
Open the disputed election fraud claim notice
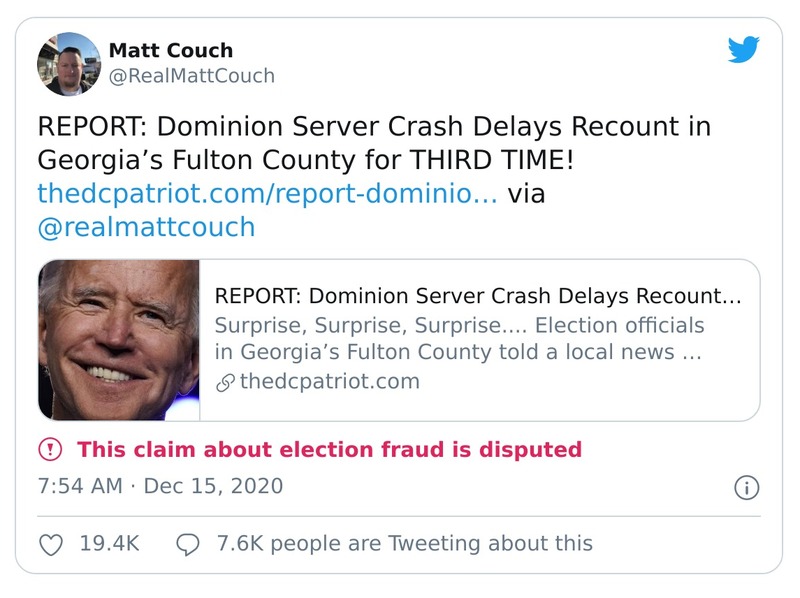(x=329, y=450)
